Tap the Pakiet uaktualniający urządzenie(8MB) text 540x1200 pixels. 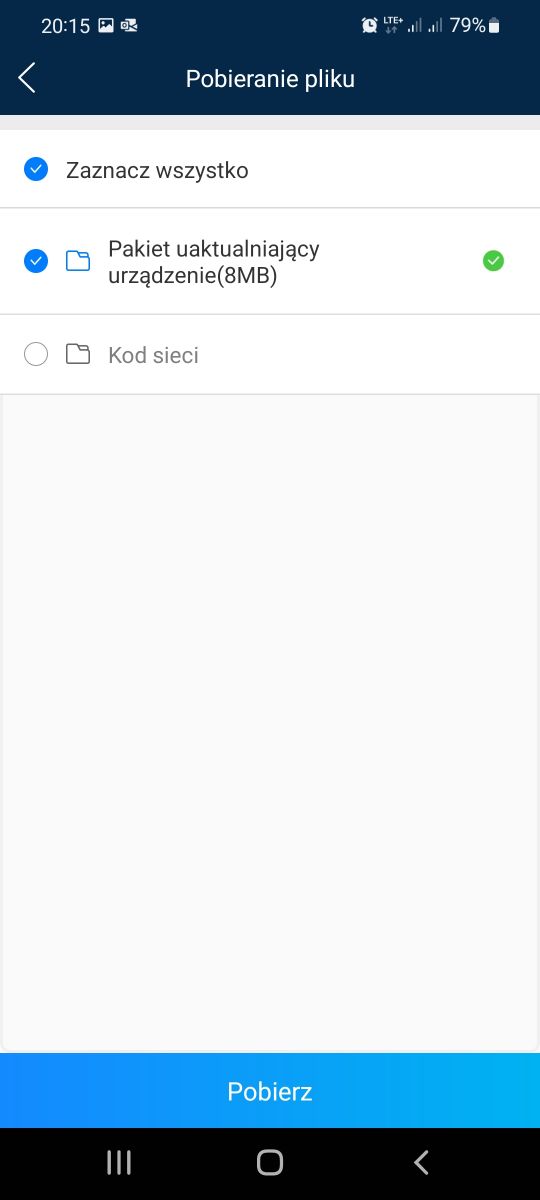click(x=214, y=262)
